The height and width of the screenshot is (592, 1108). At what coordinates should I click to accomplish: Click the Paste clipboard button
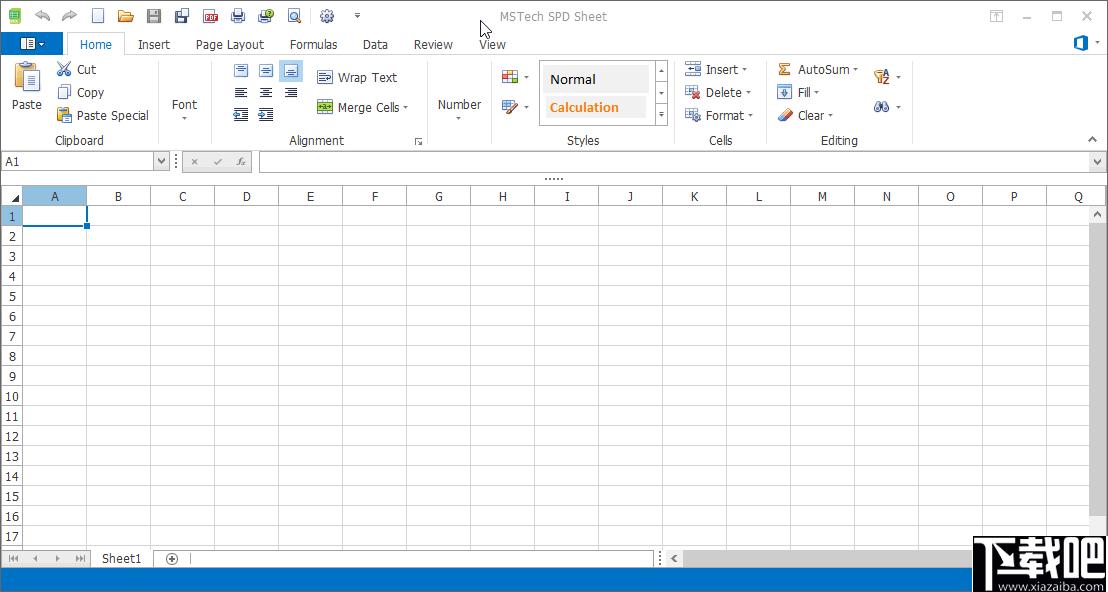[27, 87]
